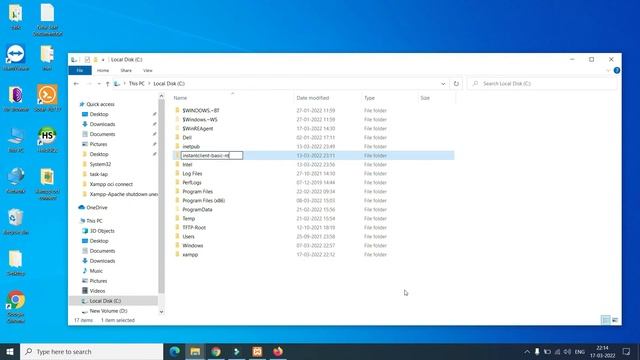Click XAMPP icon on the taskbar
The height and width of the screenshot is (360, 640).
click(257, 351)
